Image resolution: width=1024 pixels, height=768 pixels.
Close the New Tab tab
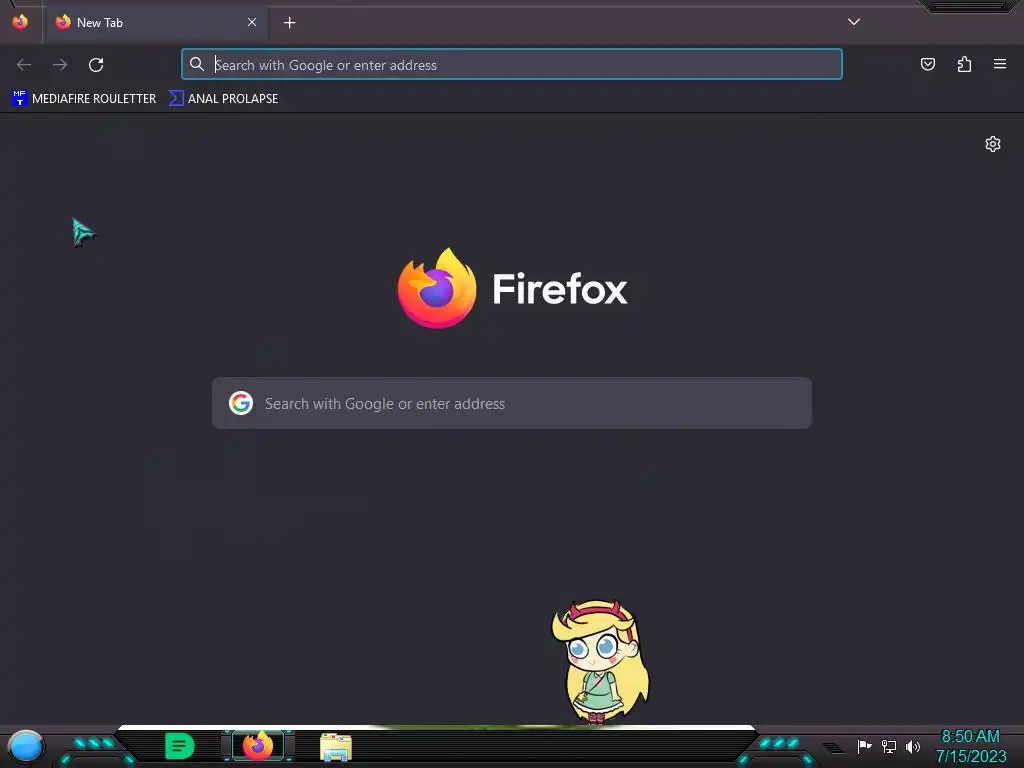252,22
